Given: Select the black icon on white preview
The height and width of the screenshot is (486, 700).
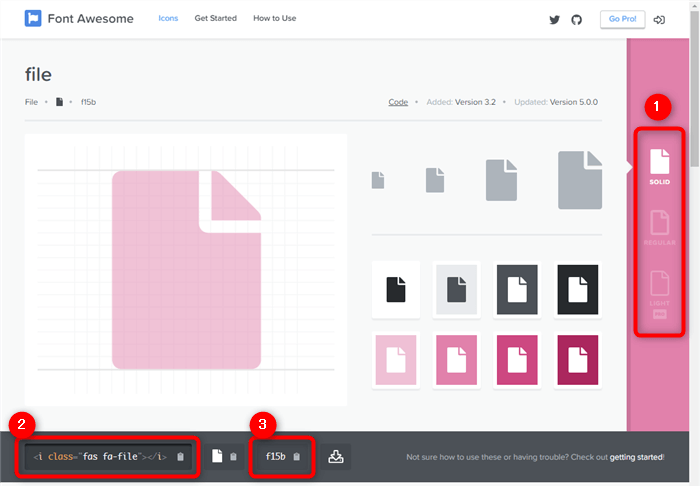Looking at the screenshot, I should pyautogui.click(x=396, y=289).
